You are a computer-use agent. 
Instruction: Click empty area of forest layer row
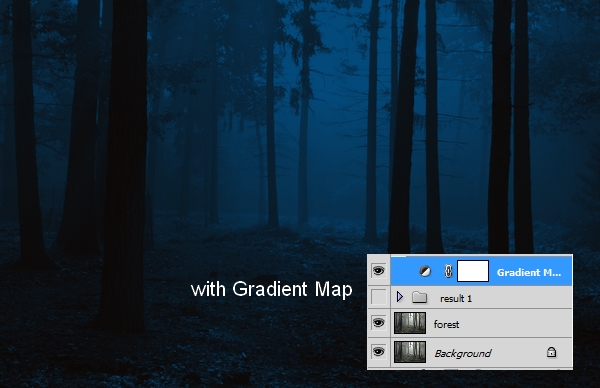click(517, 324)
